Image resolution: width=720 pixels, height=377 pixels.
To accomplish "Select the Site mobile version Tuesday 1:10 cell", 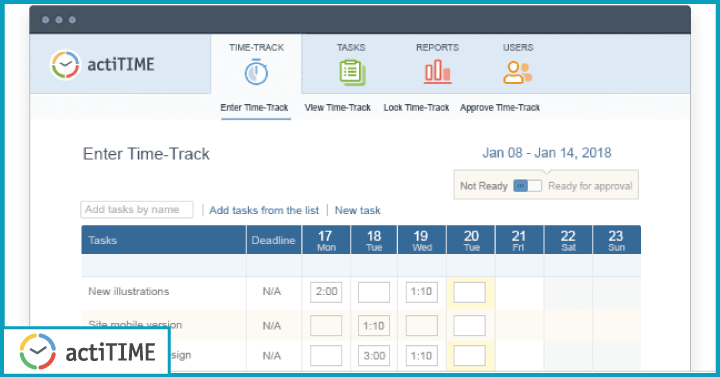I will 374,326.
